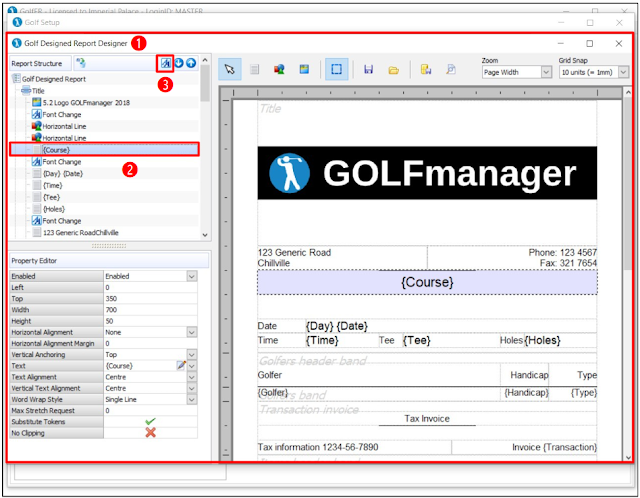Close the Golf Setup window
Image resolution: width=640 pixels, height=498 pixels.
click(x=619, y=22)
